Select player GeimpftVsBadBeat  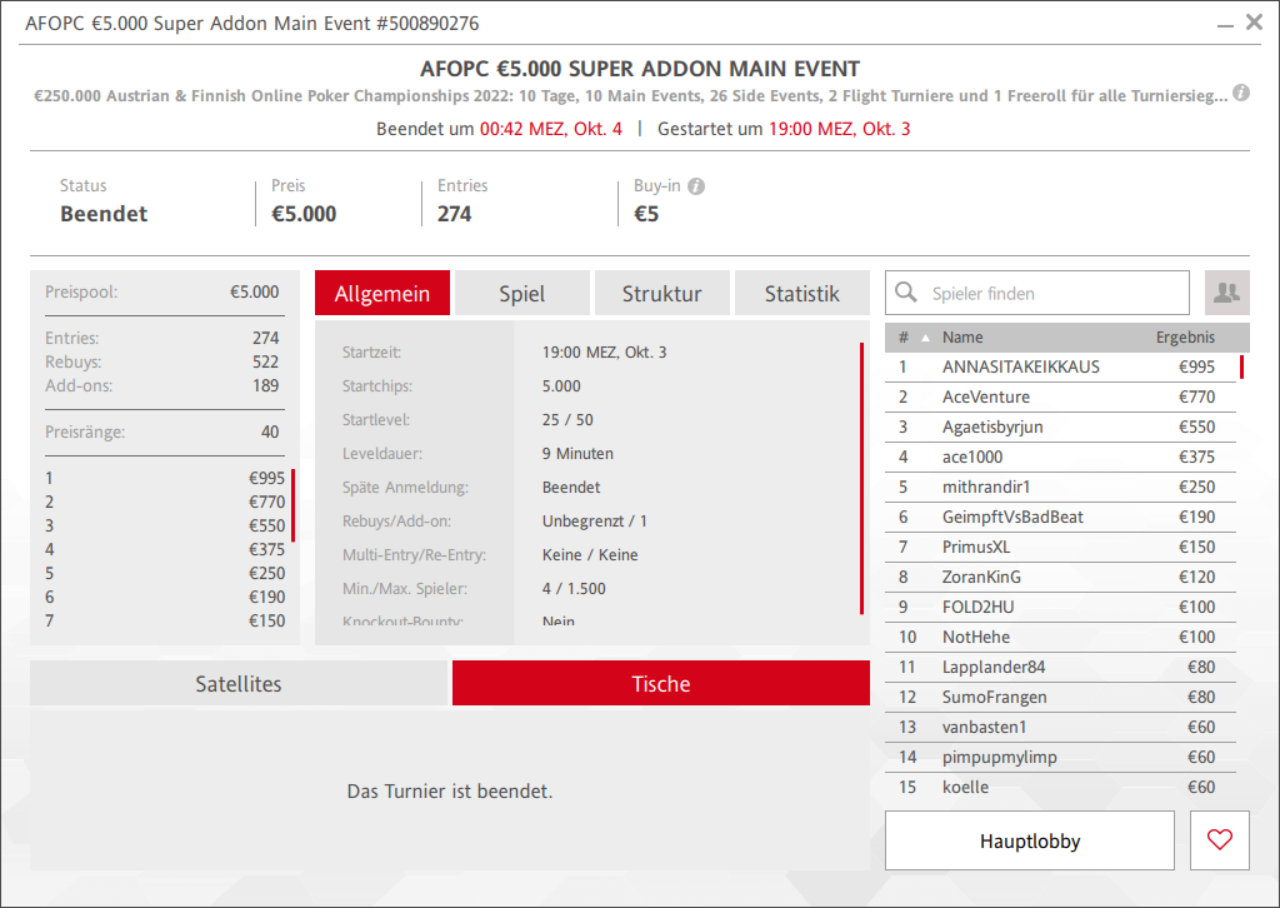1060,517
